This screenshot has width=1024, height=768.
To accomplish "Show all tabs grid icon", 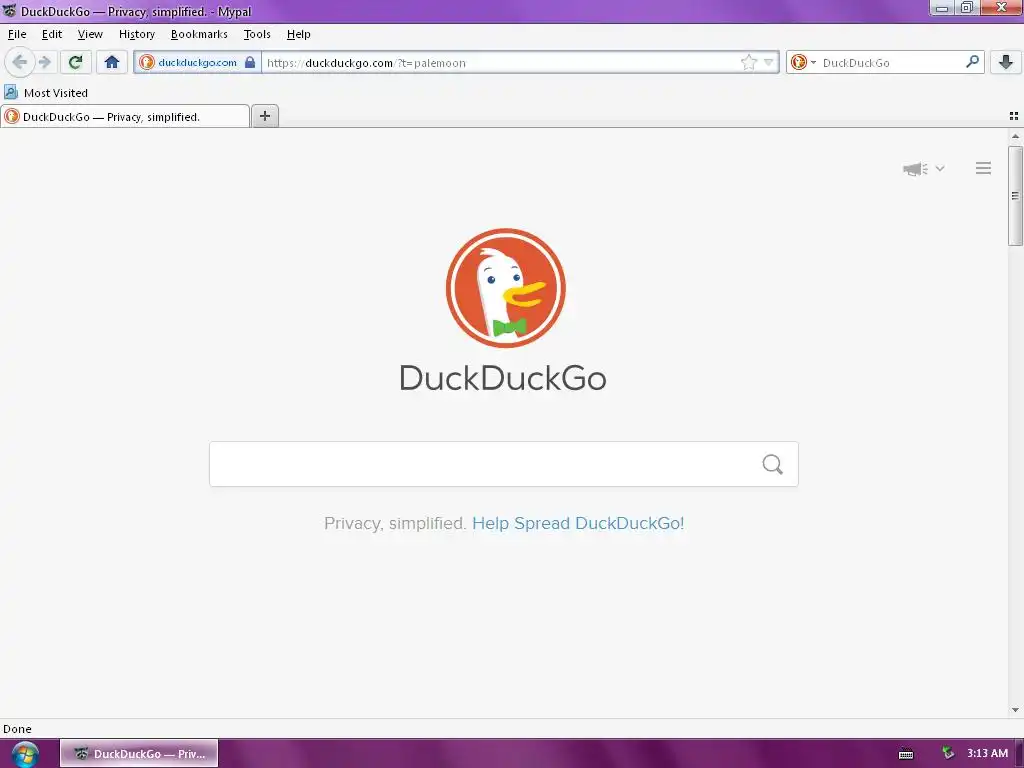I will (1014, 116).
